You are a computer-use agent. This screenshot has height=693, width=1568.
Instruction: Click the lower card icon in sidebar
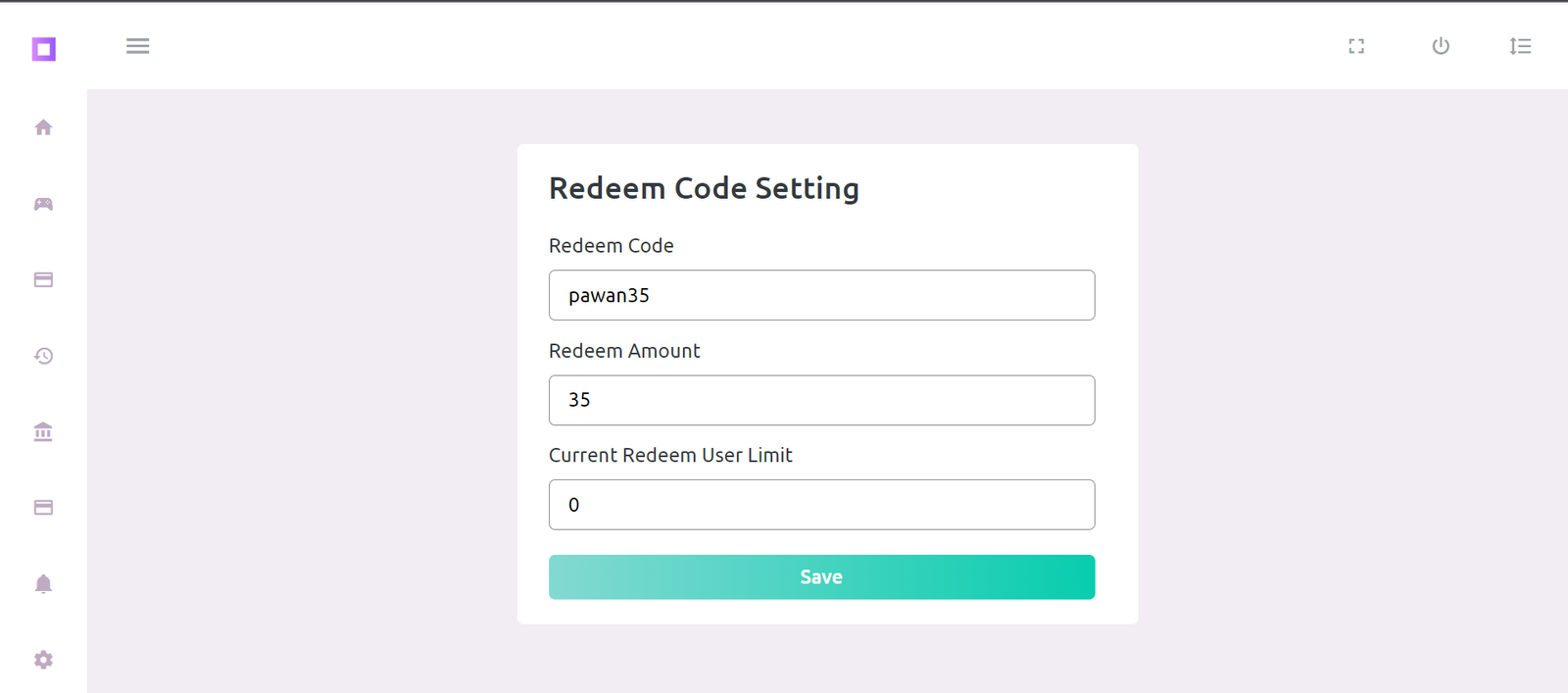[43, 508]
